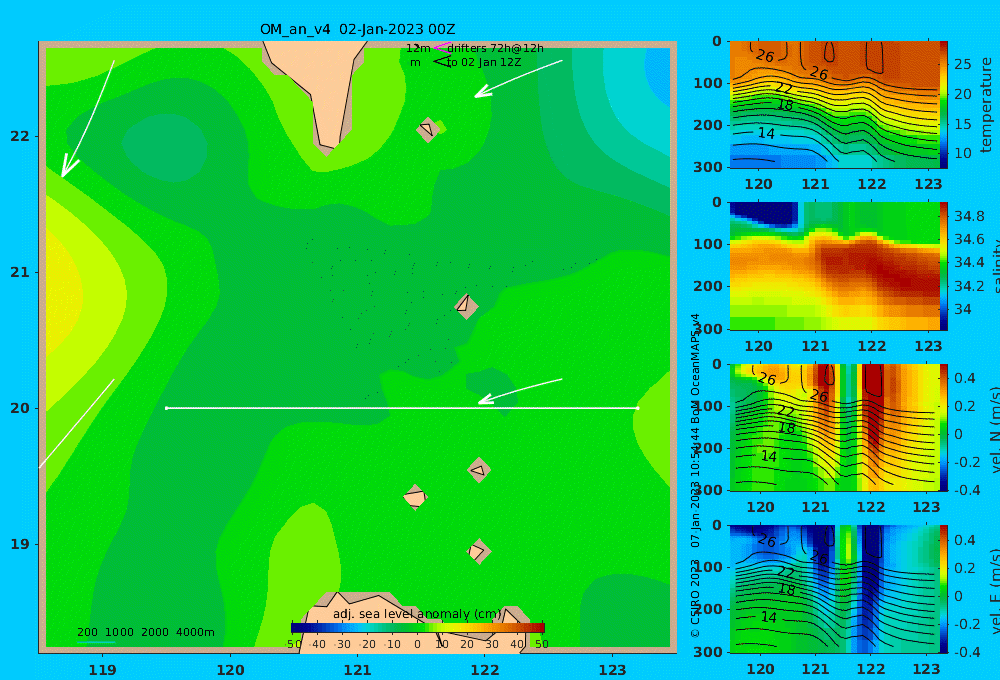Click the white transect line at 20N
Viewport: 1000px width, 680px height.
point(402,408)
